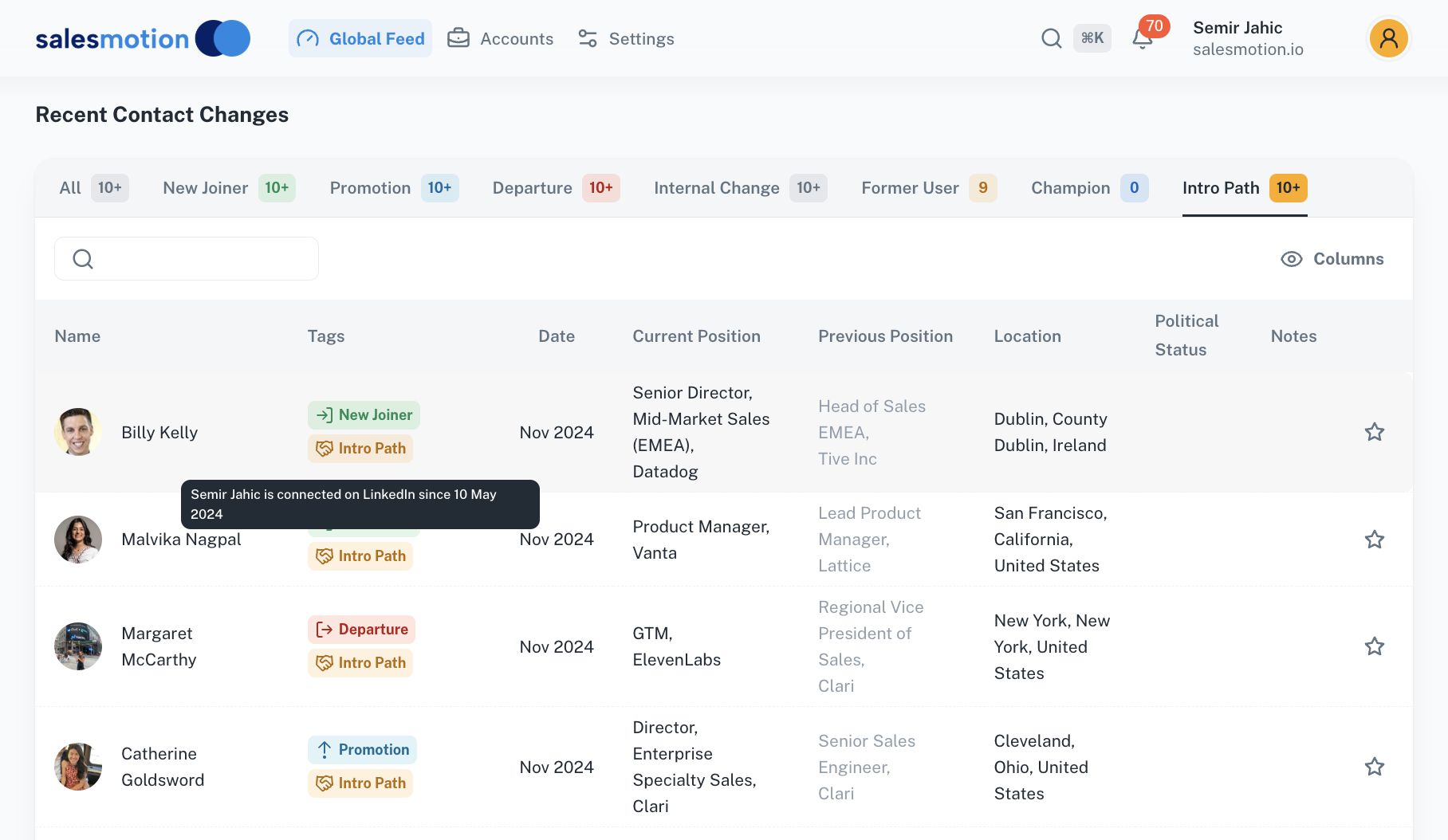Click Catherine Goldsword's Intro Path tag
Image resolution: width=1448 pixels, height=840 pixels.
[x=360, y=783]
